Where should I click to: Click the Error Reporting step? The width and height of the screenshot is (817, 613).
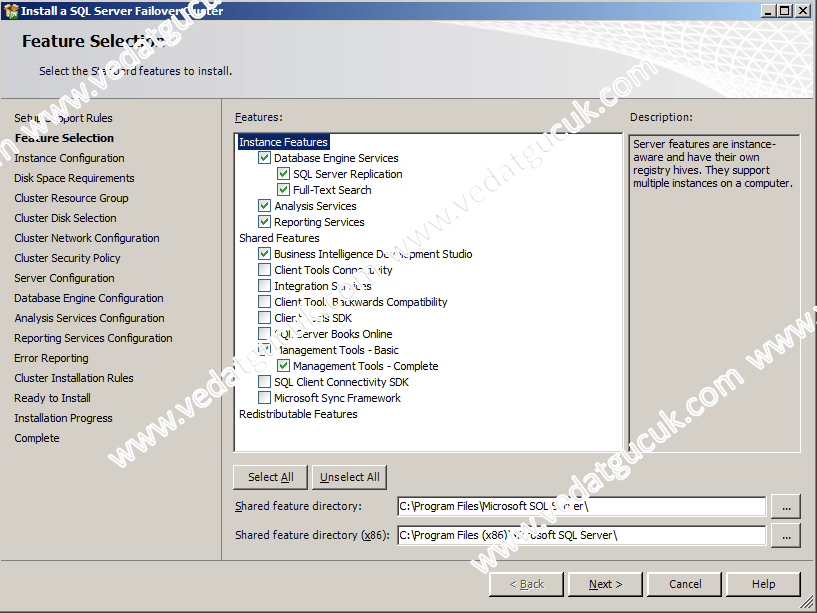tap(51, 358)
